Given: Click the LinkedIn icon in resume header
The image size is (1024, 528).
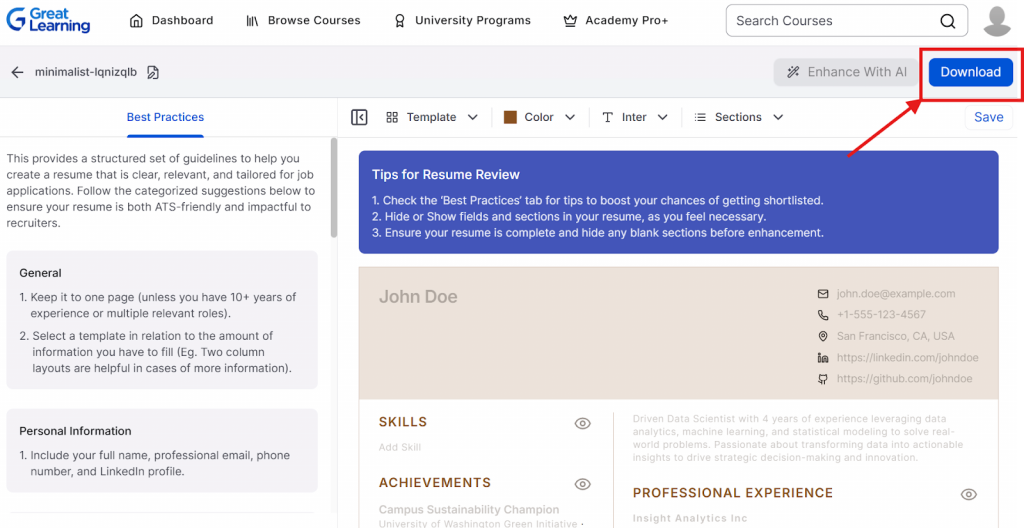Looking at the screenshot, I should [x=823, y=358].
